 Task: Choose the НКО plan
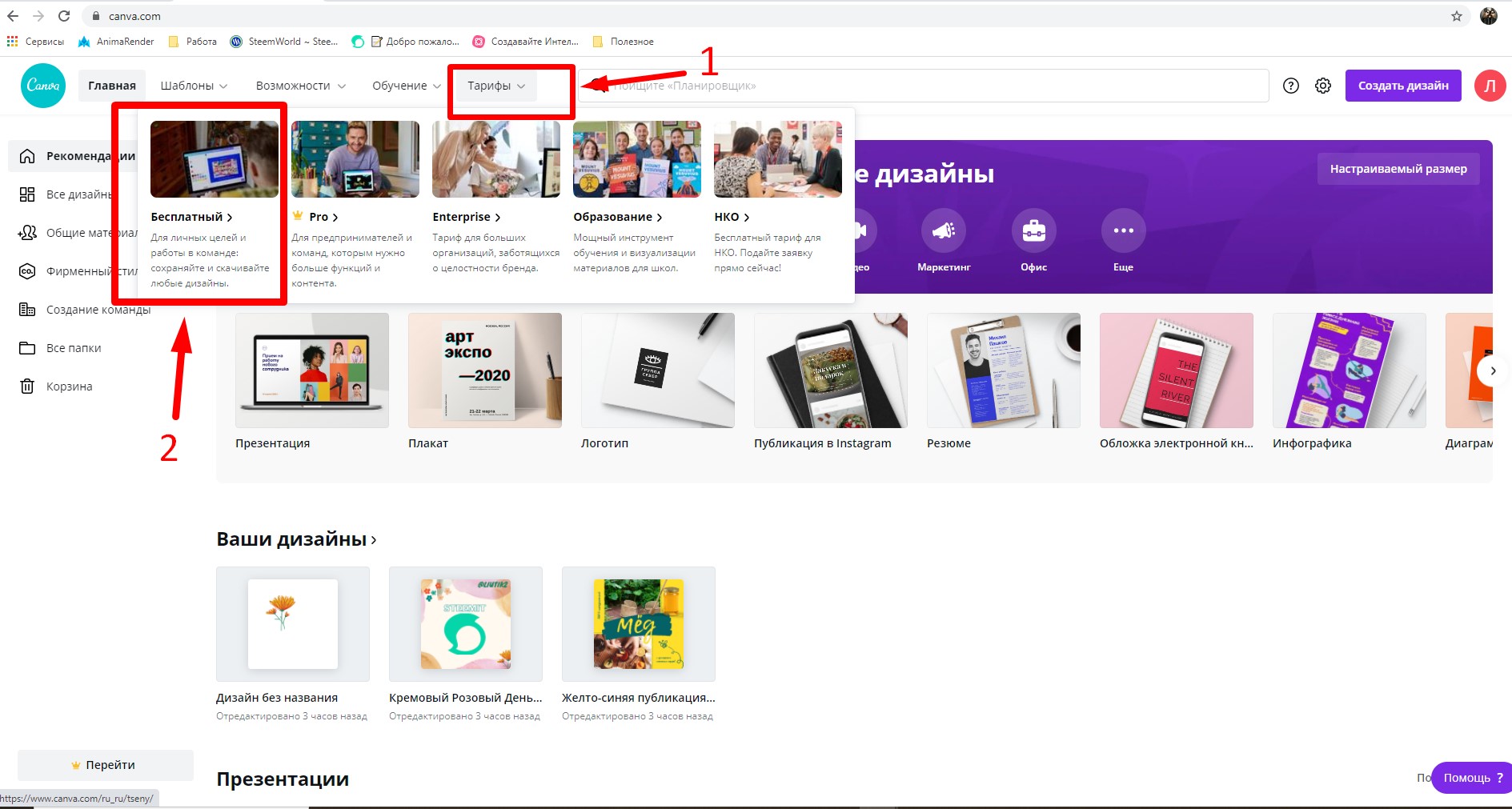[x=732, y=217]
